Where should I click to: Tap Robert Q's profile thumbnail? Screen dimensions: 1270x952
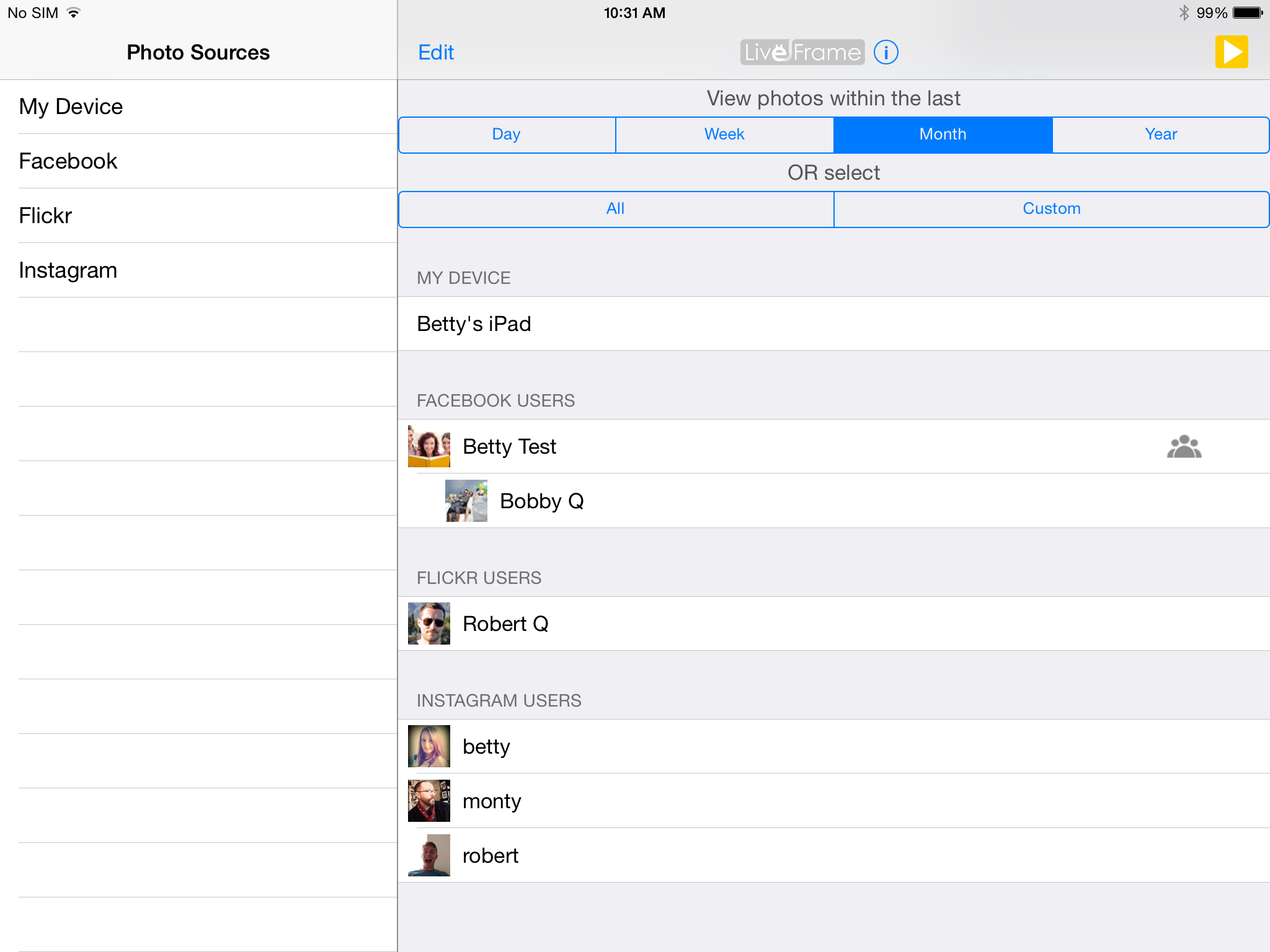(x=429, y=624)
